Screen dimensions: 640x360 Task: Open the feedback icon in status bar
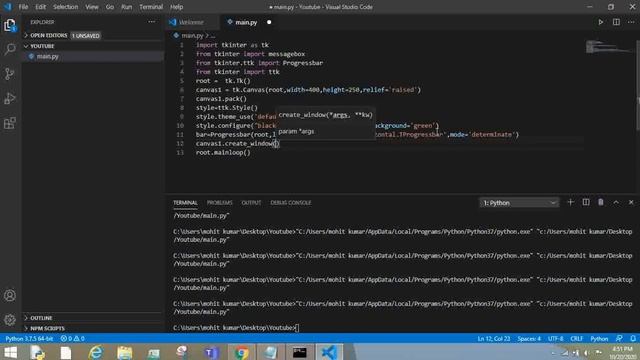[x=619, y=339]
